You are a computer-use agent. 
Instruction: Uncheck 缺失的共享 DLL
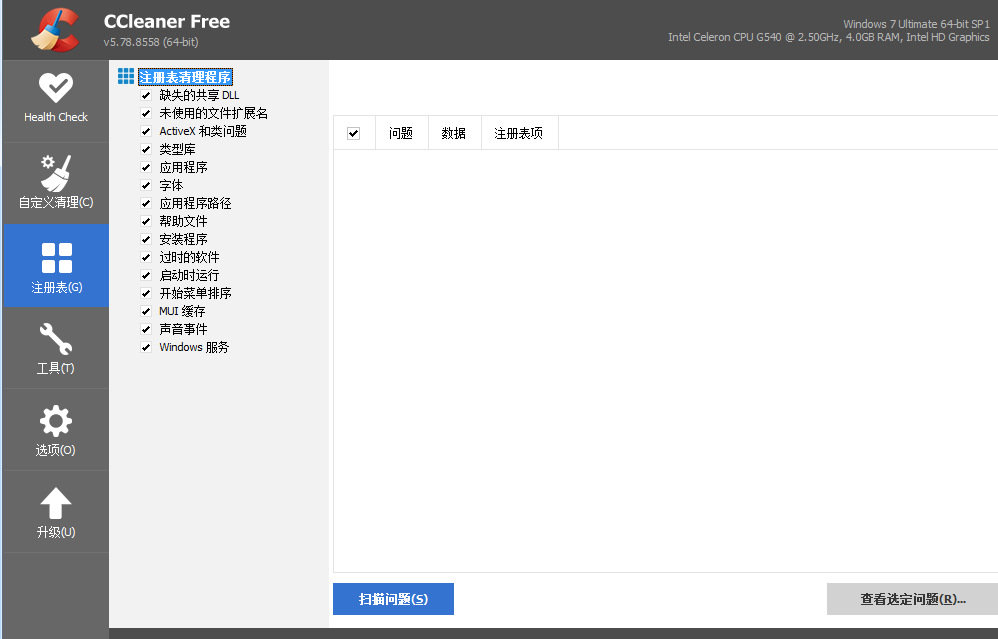pos(146,94)
